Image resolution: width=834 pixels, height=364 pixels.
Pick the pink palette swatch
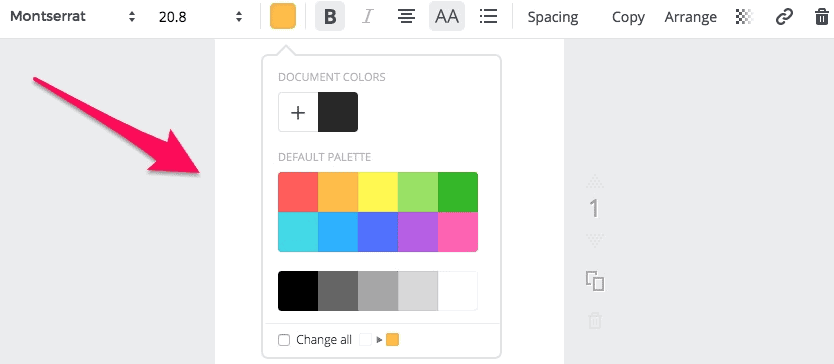click(458, 232)
